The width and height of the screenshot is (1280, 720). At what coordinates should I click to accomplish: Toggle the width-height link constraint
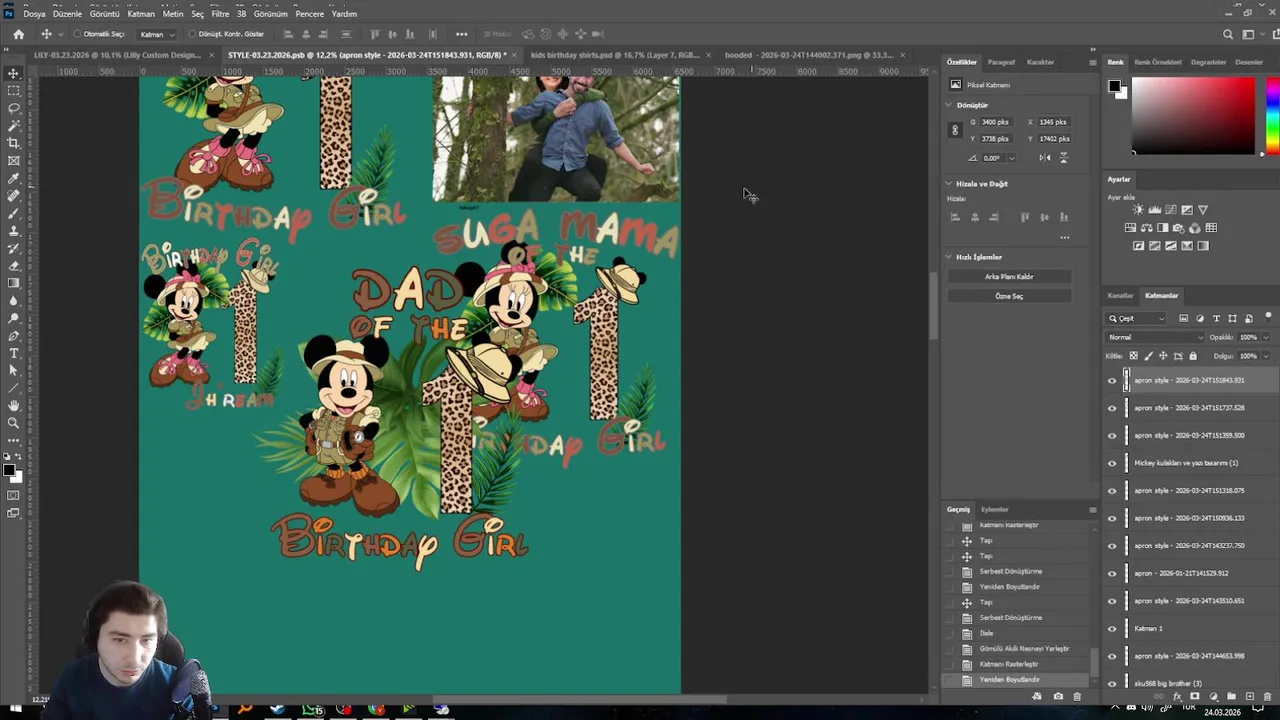pos(955,130)
